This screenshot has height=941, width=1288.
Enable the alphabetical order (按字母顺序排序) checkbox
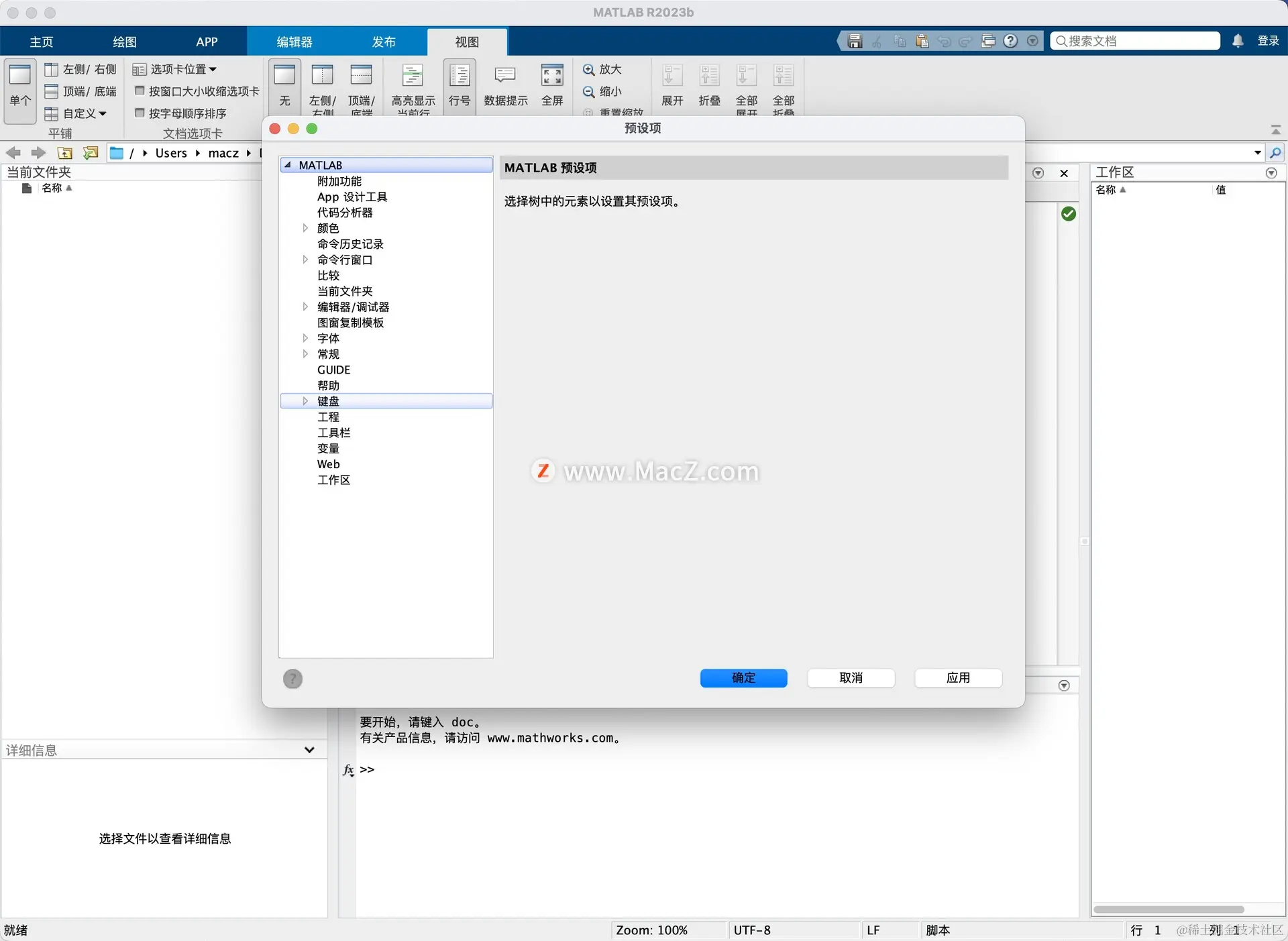(140, 113)
